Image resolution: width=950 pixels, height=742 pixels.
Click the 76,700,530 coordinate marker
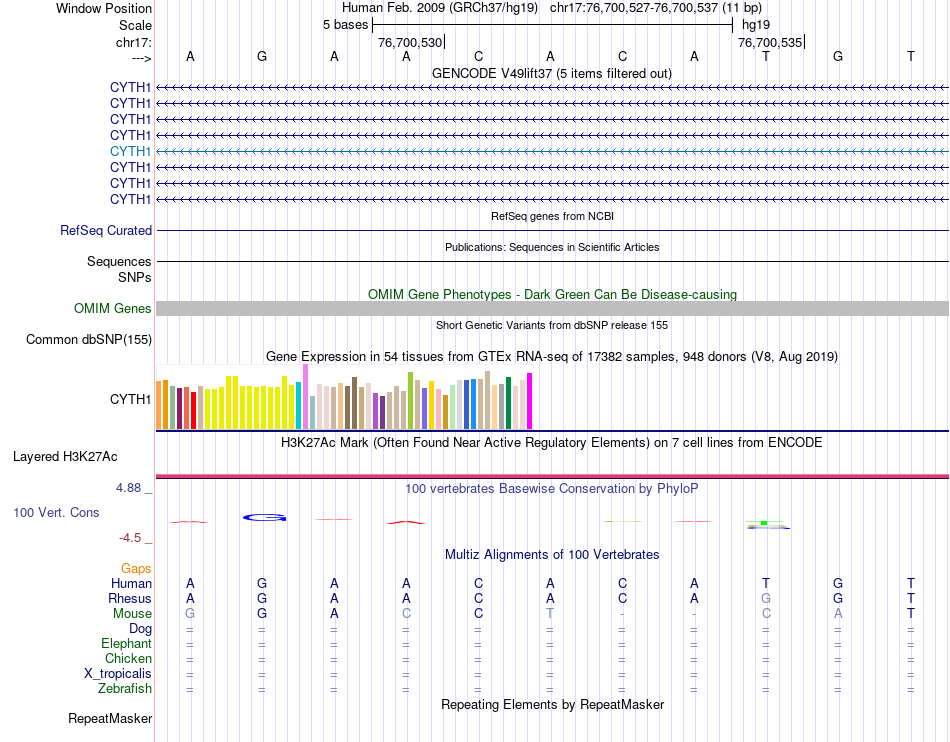[x=410, y=42]
